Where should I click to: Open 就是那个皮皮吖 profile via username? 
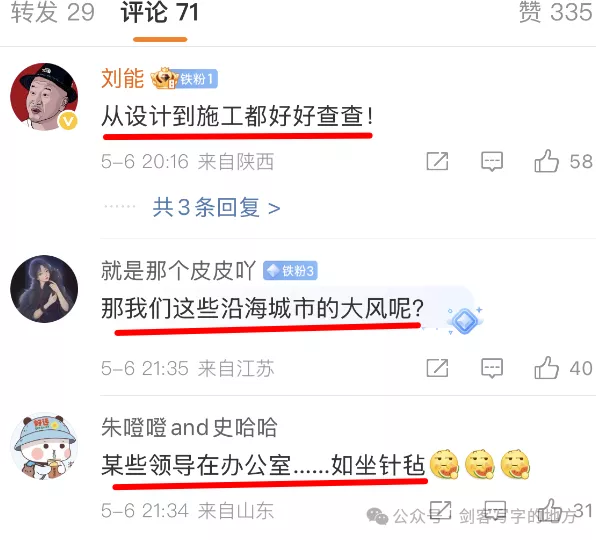(178, 271)
